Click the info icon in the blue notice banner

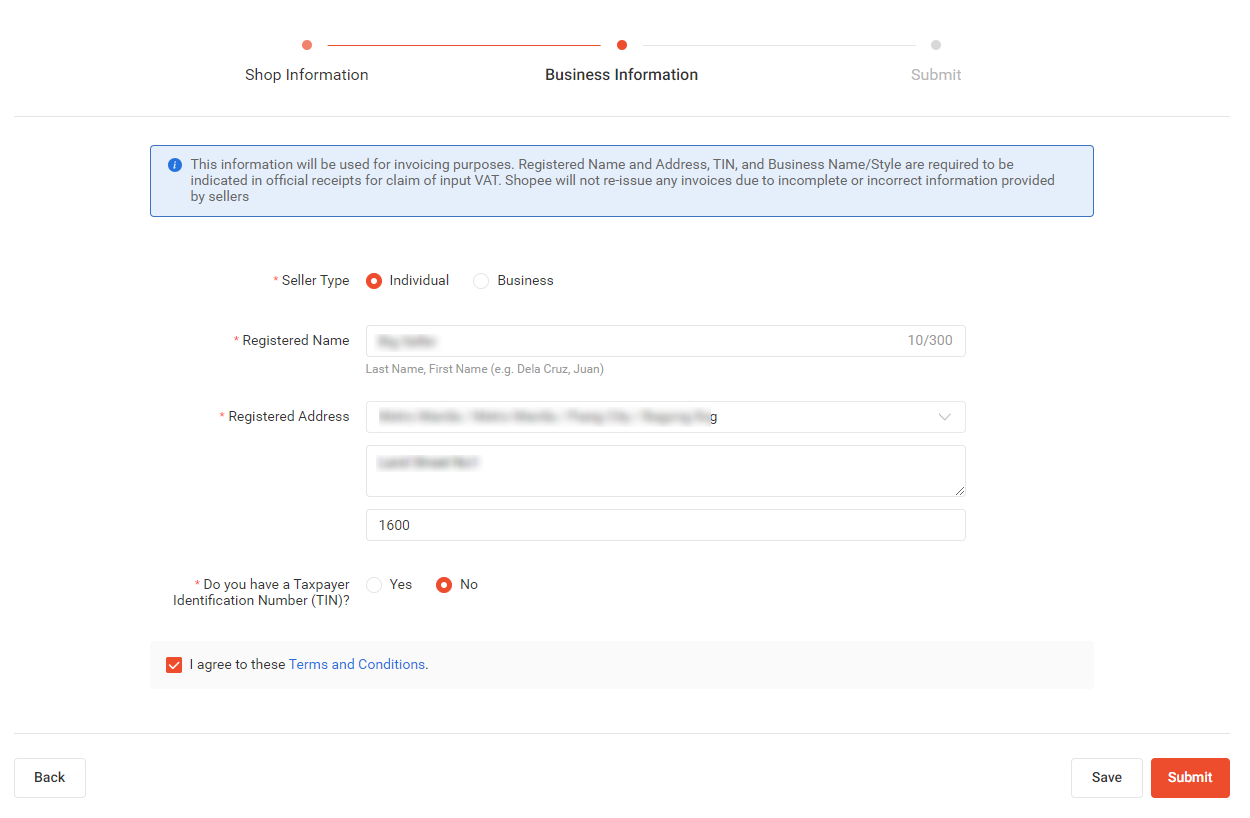click(x=174, y=164)
